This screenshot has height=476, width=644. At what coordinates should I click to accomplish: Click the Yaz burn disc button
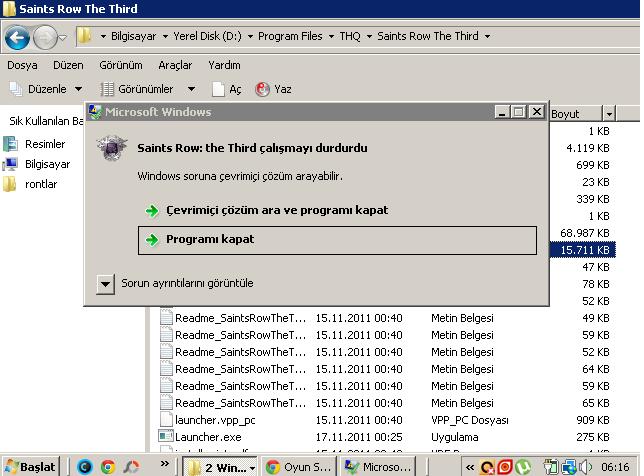coord(273,89)
